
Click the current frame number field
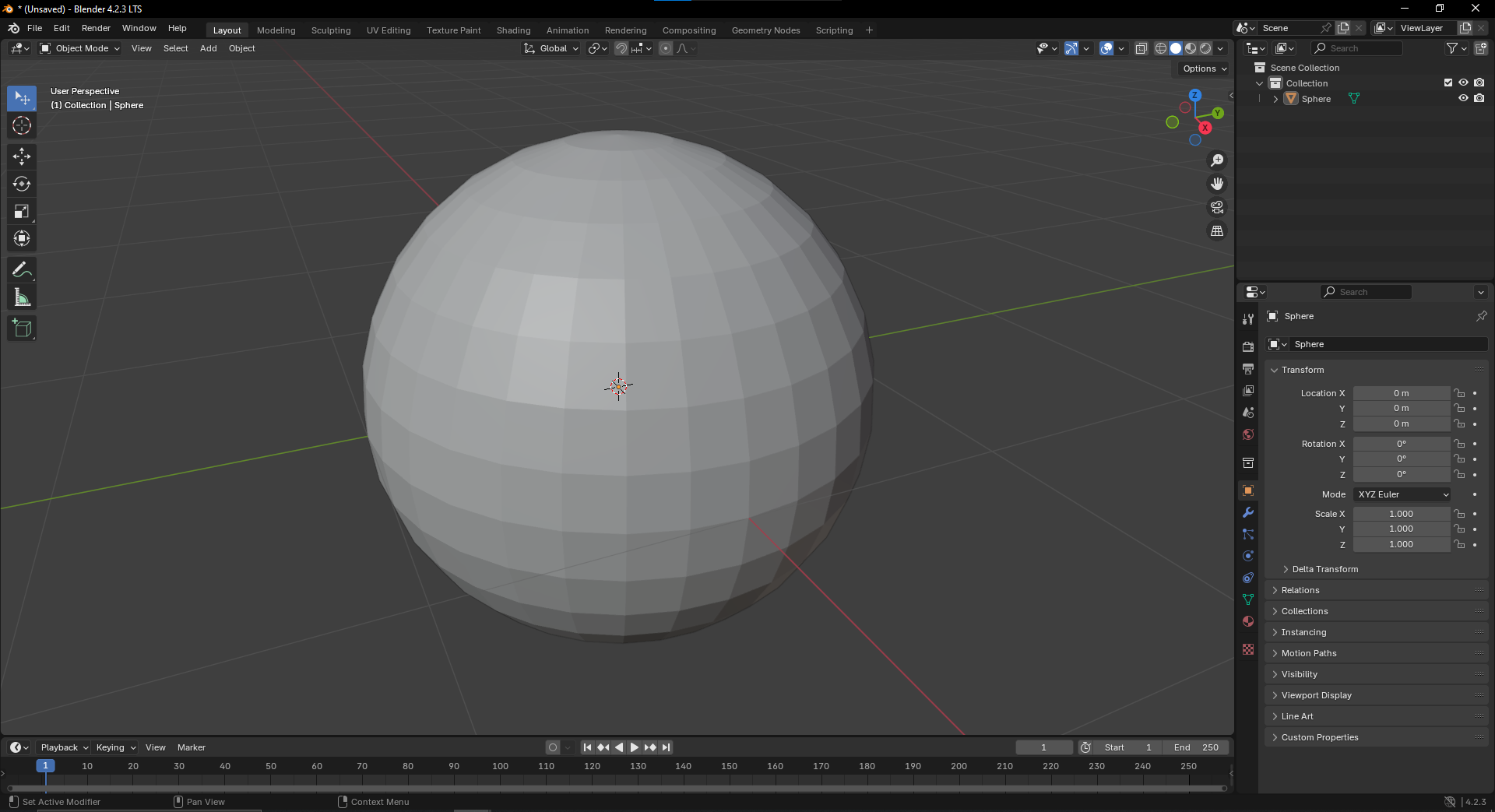coord(1044,747)
